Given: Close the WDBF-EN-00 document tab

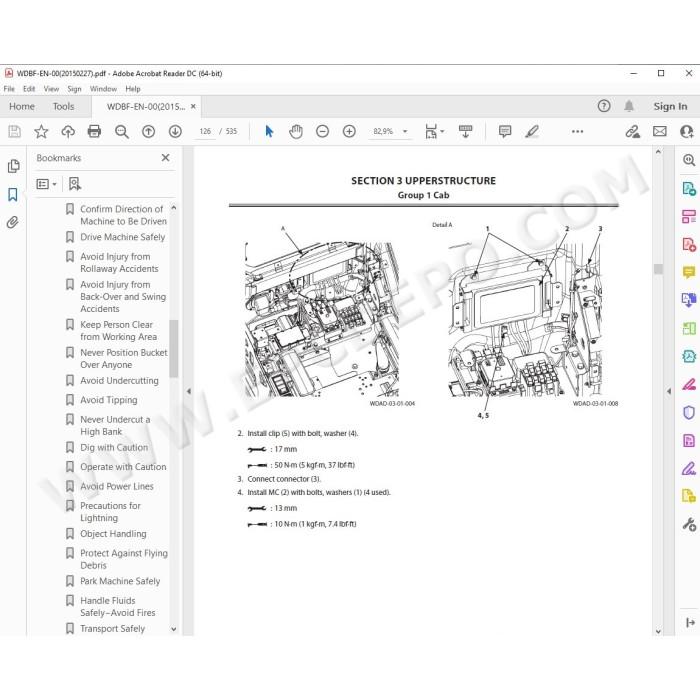Looking at the screenshot, I should pyautogui.click(x=193, y=106).
